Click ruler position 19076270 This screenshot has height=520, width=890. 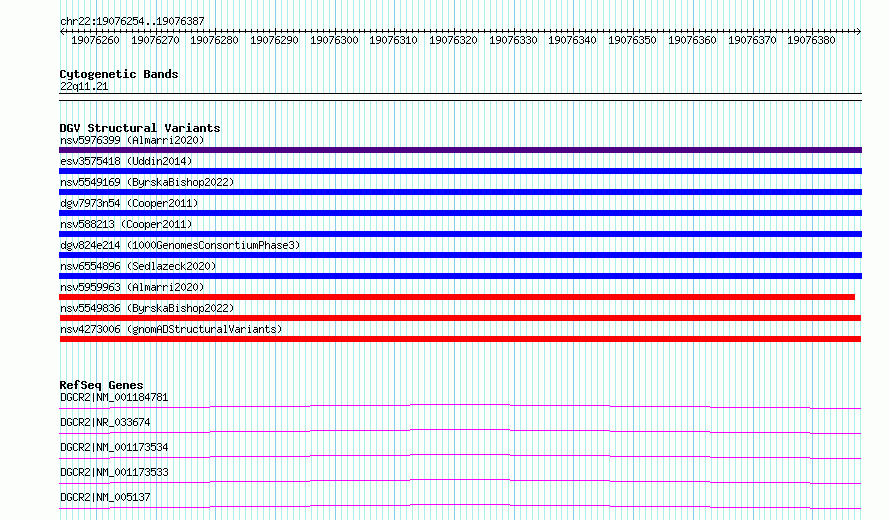point(155,40)
